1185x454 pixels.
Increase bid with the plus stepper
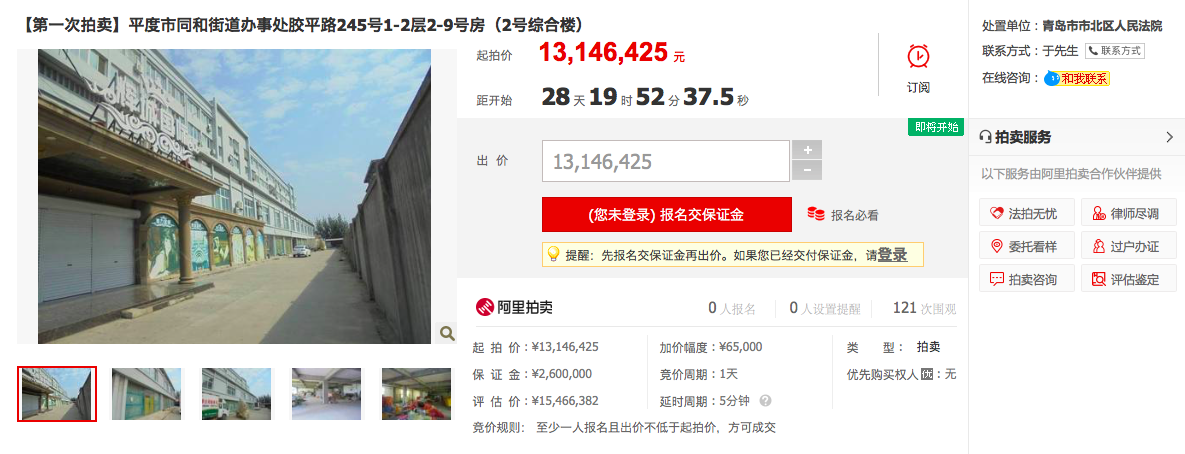[x=807, y=150]
